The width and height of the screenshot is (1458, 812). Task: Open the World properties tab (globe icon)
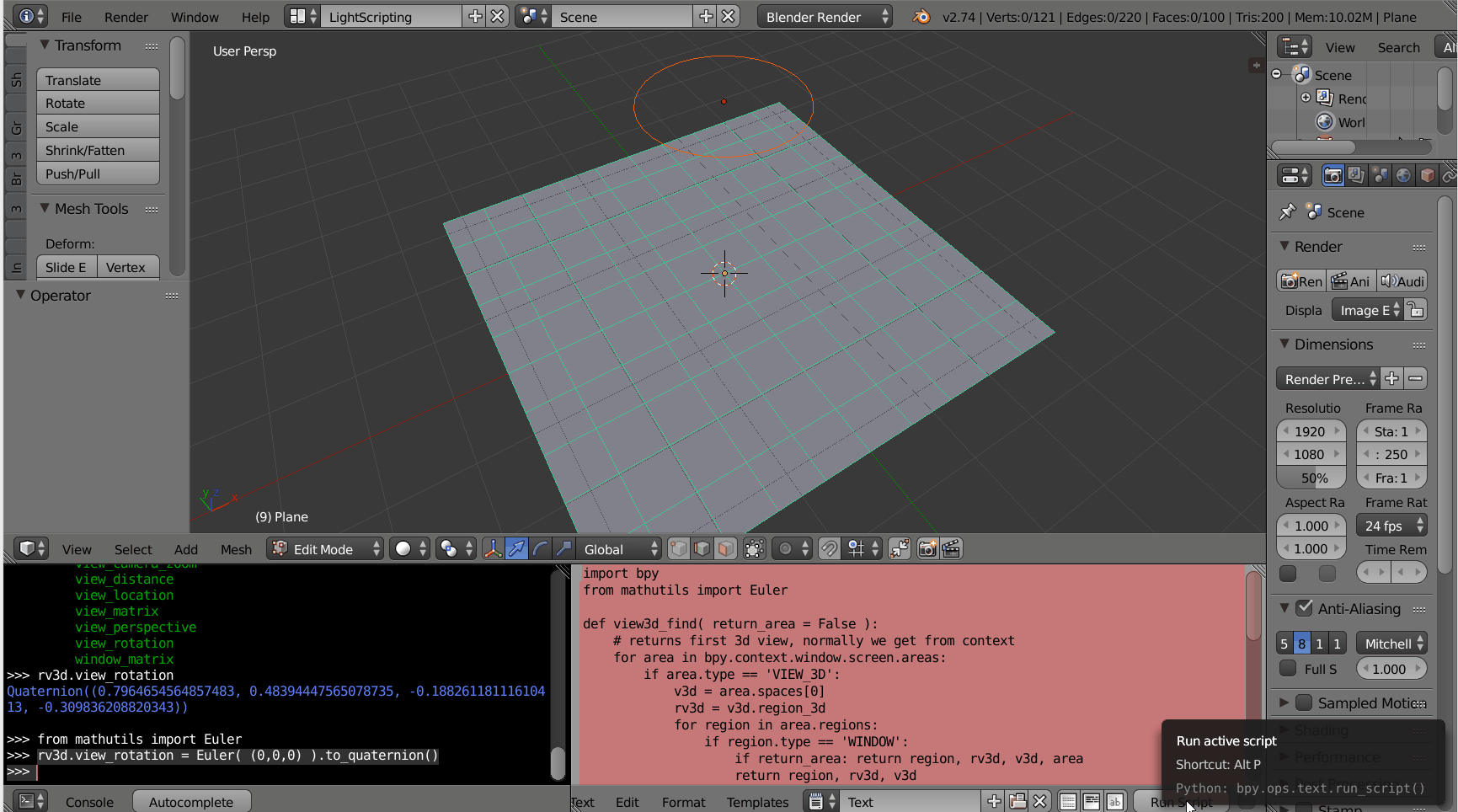[x=1403, y=175]
